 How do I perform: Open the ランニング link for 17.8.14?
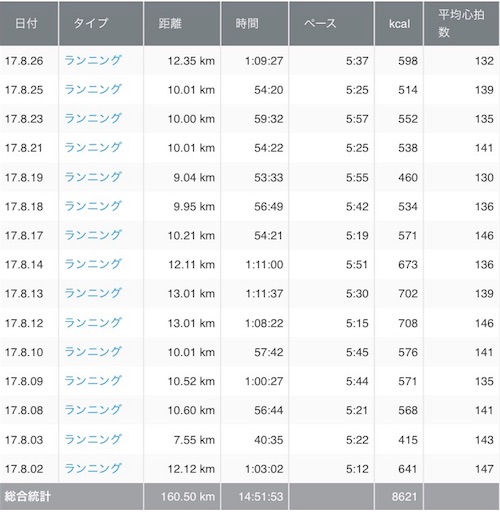pyautogui.click(x=92, y=264)
